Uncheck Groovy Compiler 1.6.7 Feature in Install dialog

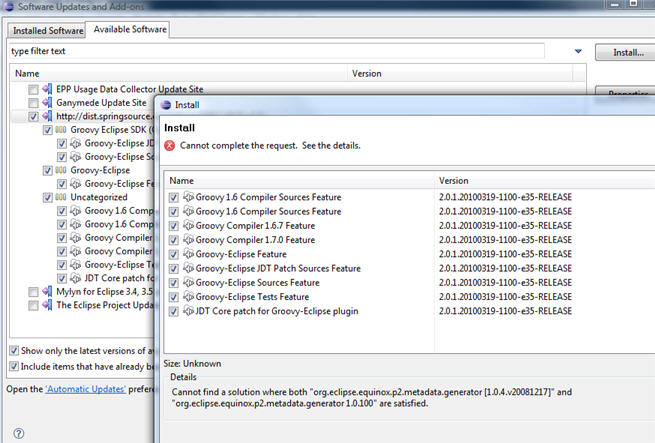[174, 226]
